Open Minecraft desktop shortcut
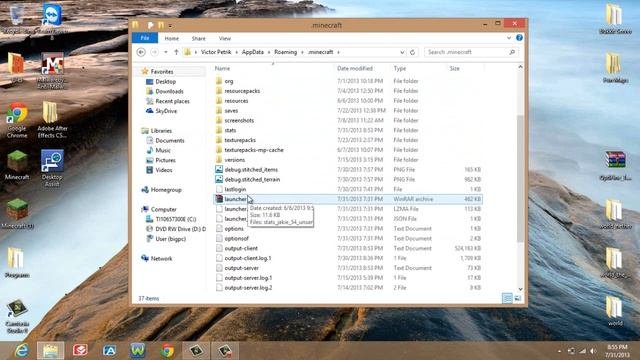This screenshot has height=360, width=640. [17, 165]
